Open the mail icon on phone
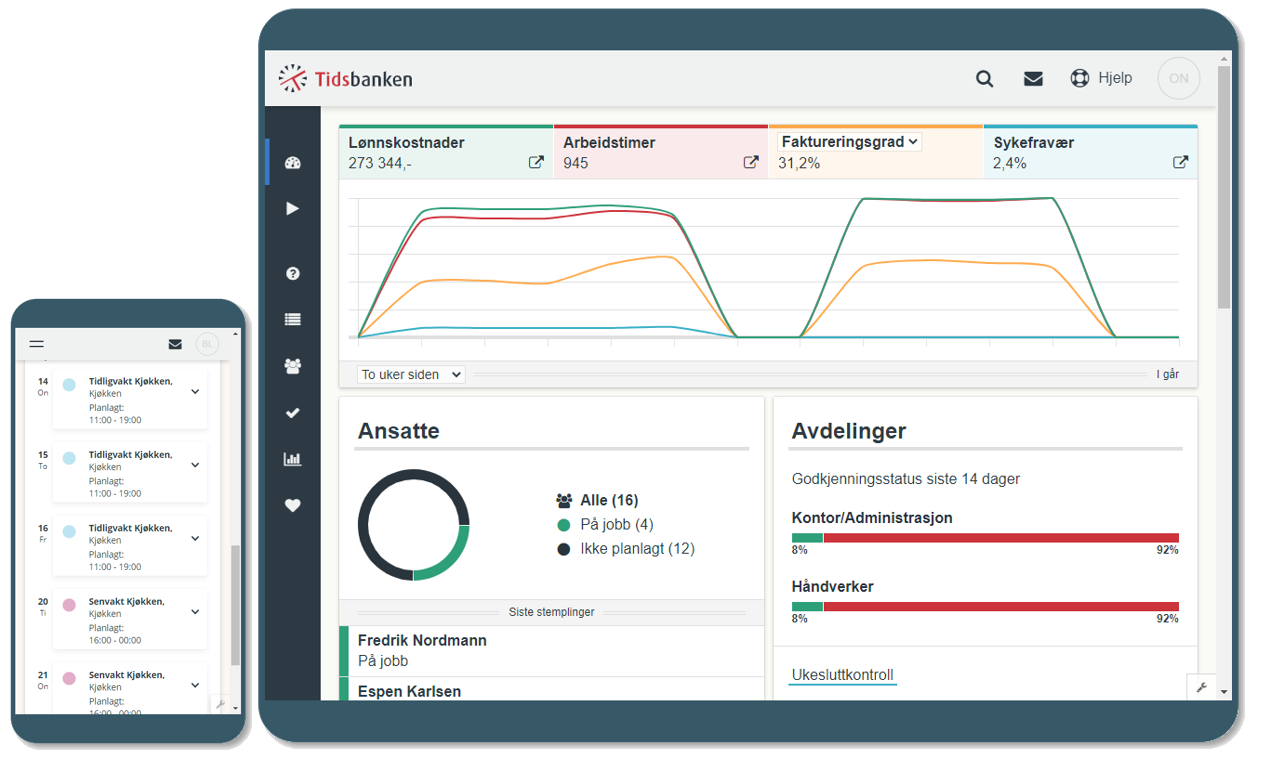Screen dimensions: 1267x776 click(x=175, y=344)
